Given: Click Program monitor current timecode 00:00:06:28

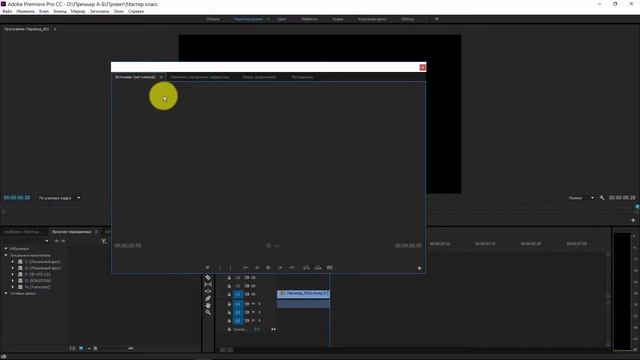Looking at the screenshot, I should click(x=17, y=198).
